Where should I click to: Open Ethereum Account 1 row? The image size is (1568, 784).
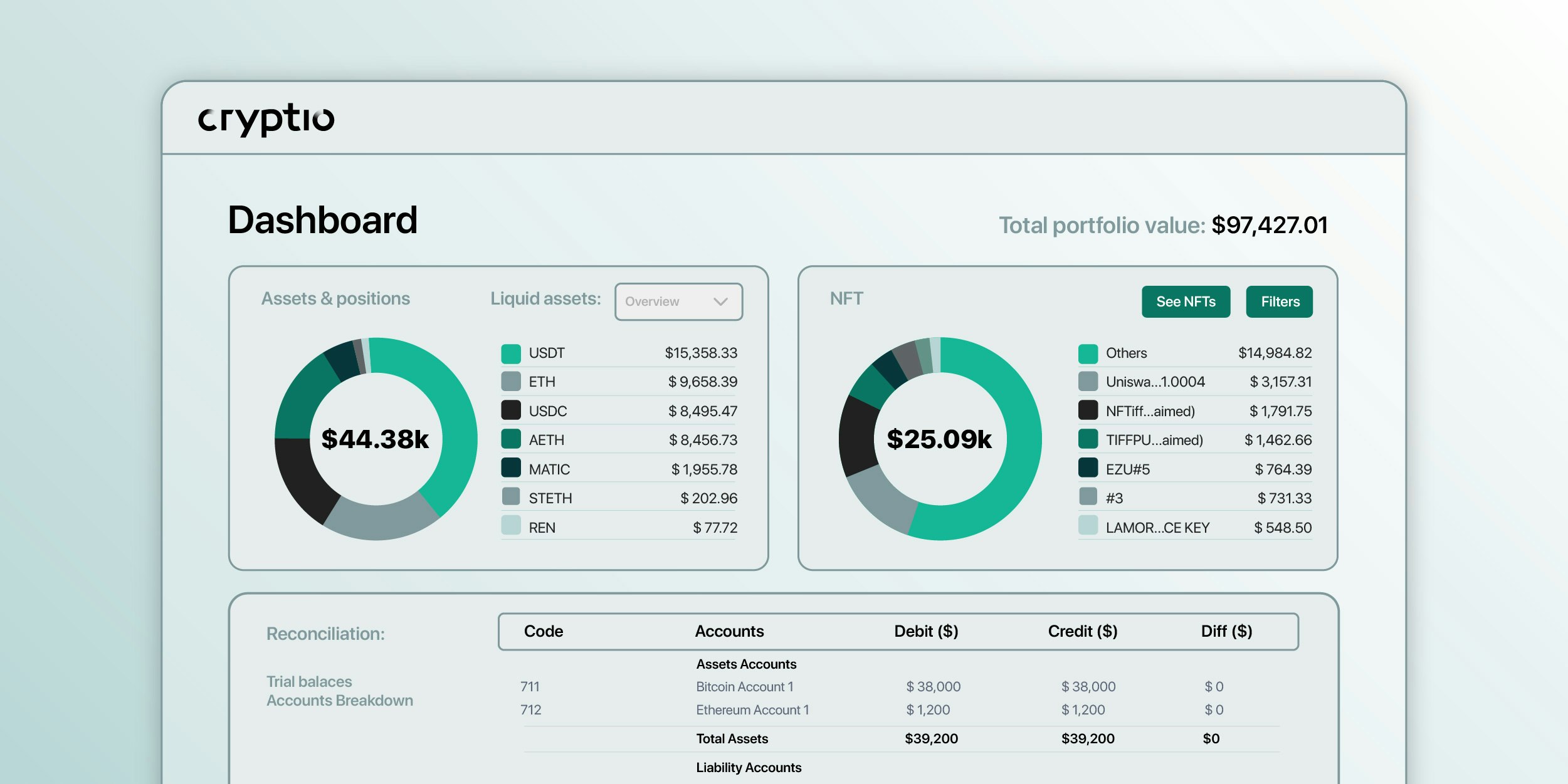point(752,710)
